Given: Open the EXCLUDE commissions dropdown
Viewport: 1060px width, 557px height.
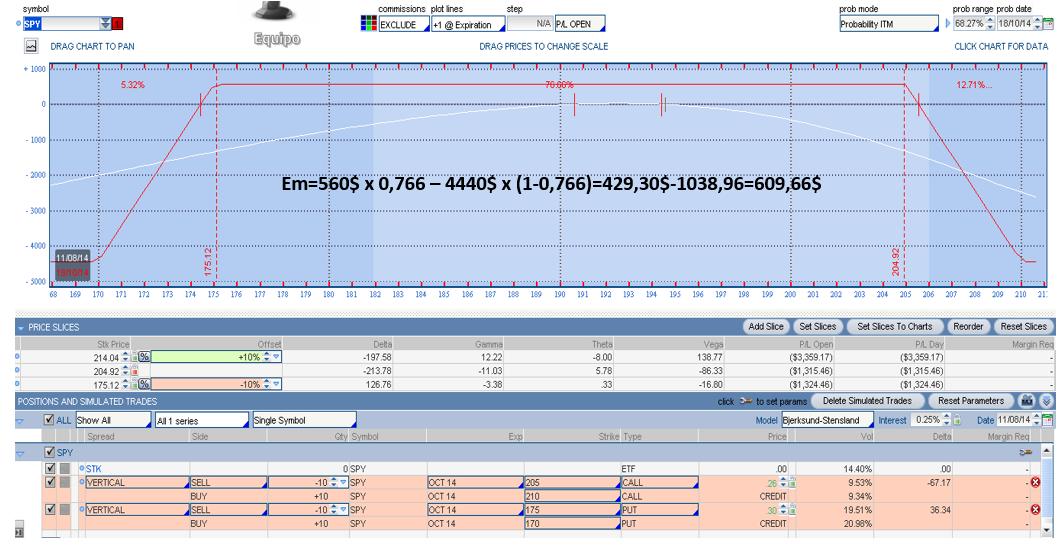Looking at the screenshot, I should click(404, 24).
